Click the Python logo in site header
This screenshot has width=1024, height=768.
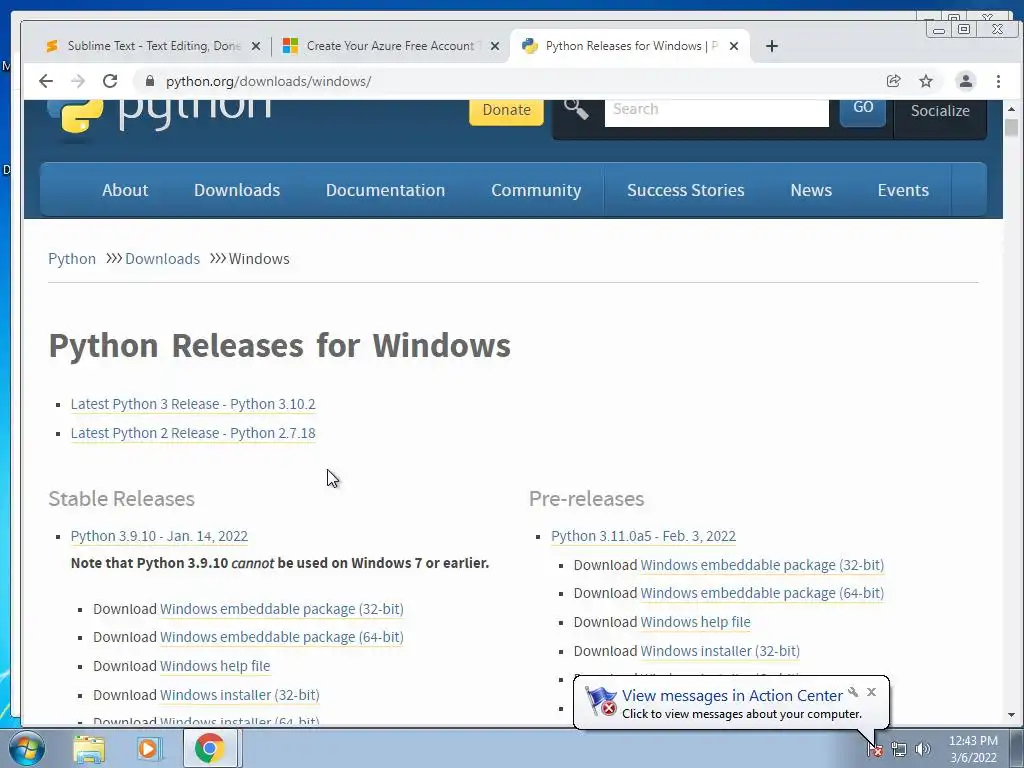coord(159,116)
